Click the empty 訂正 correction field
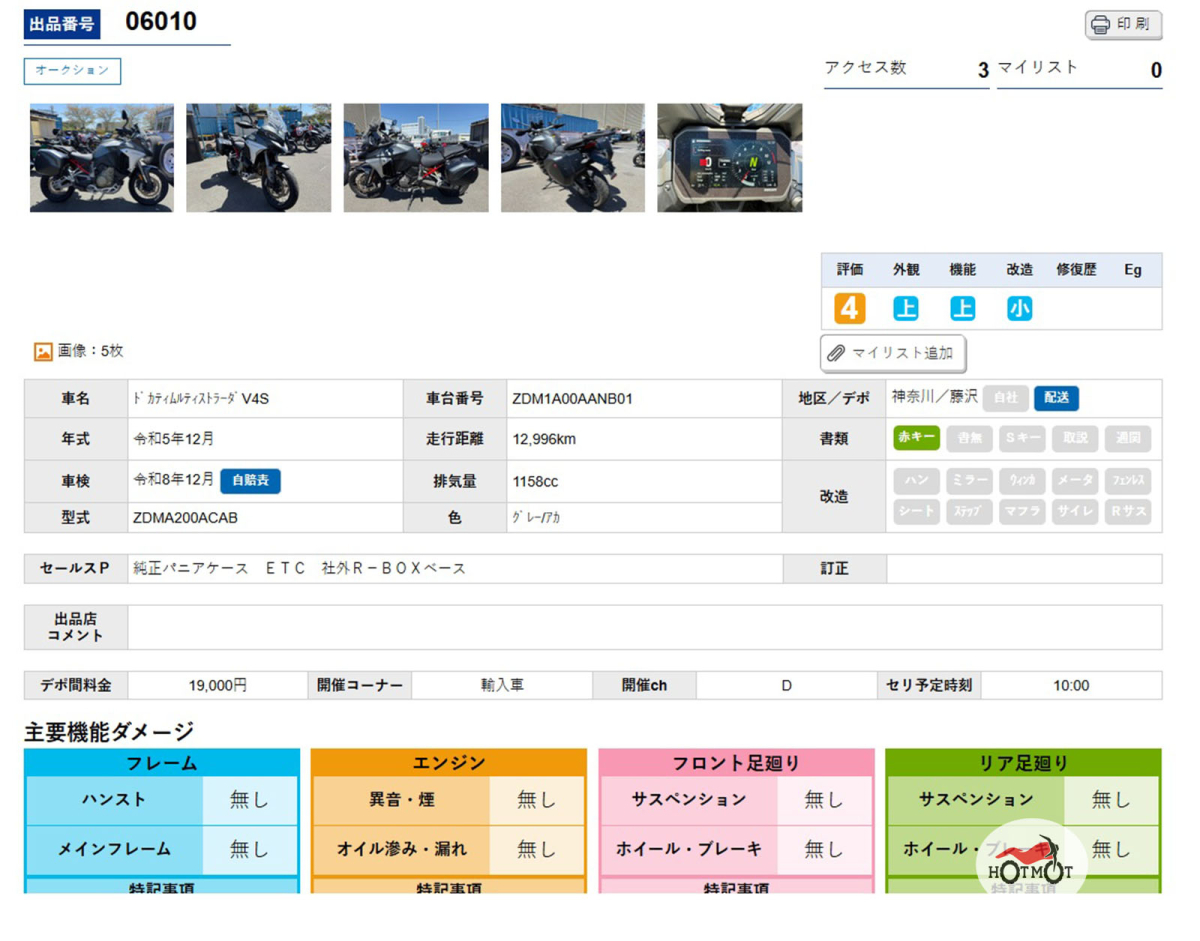This screenshot has height=941, width=1200. click(1024, 569)
